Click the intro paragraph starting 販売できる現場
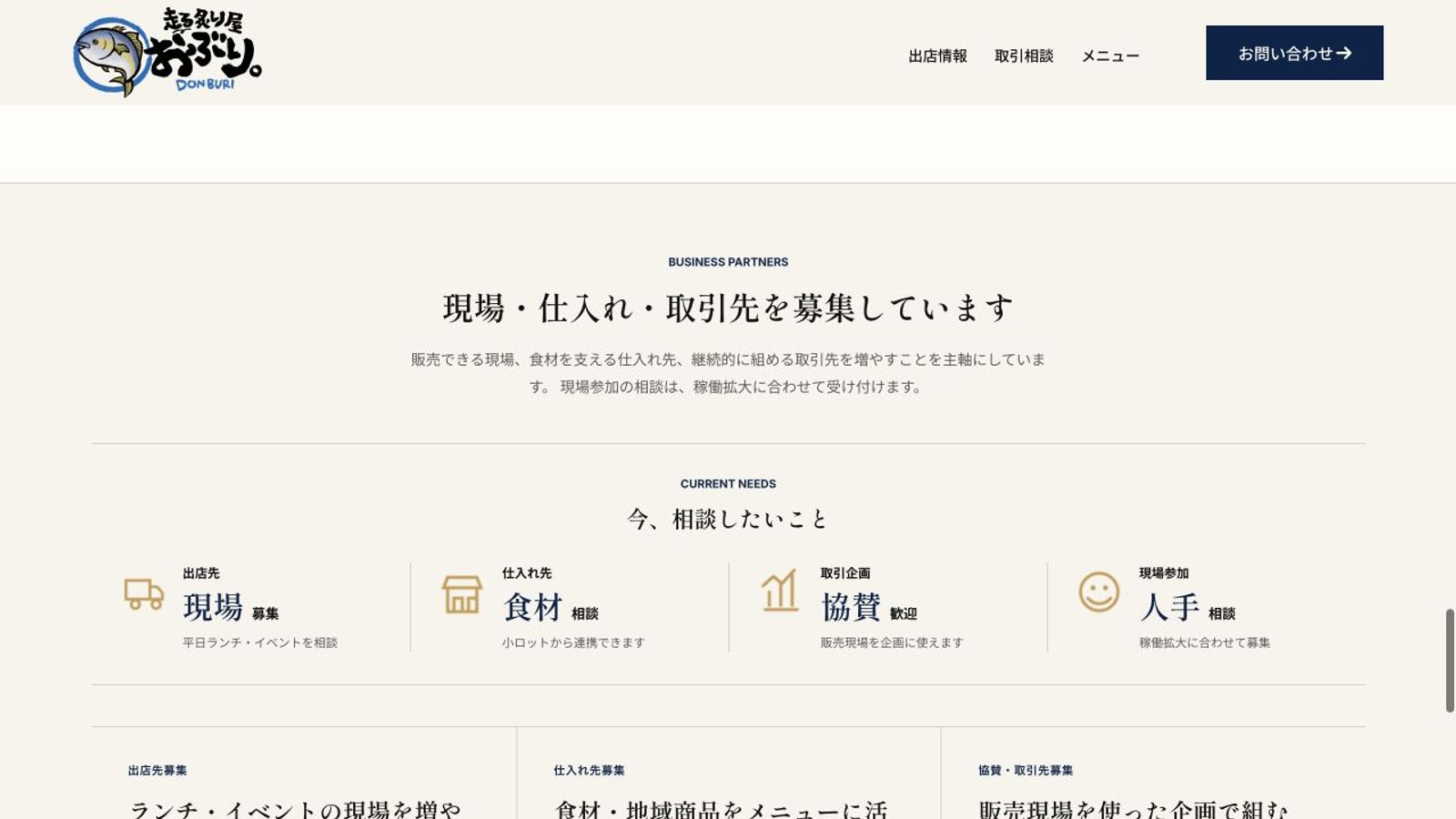This screenshot has height=819, width=1456. click(728, 373)
